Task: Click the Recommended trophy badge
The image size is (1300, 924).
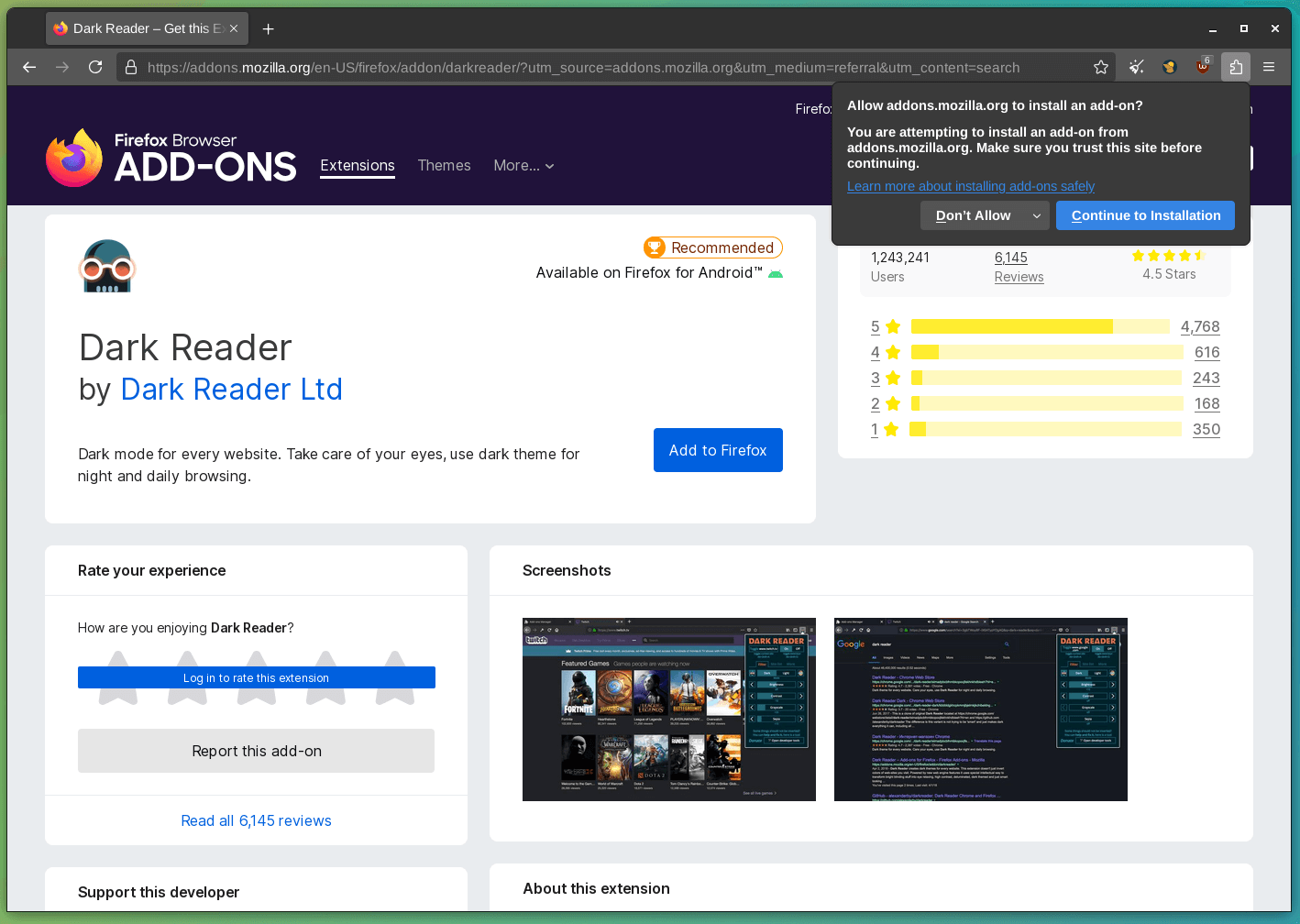Action: coord(712,247)
